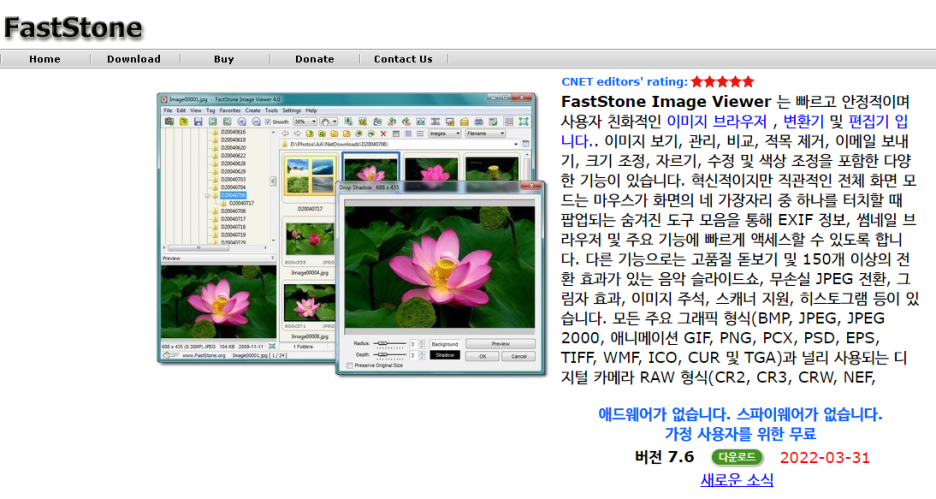Click the forward arrow navigation icon
936x499 pixels.
297,134
